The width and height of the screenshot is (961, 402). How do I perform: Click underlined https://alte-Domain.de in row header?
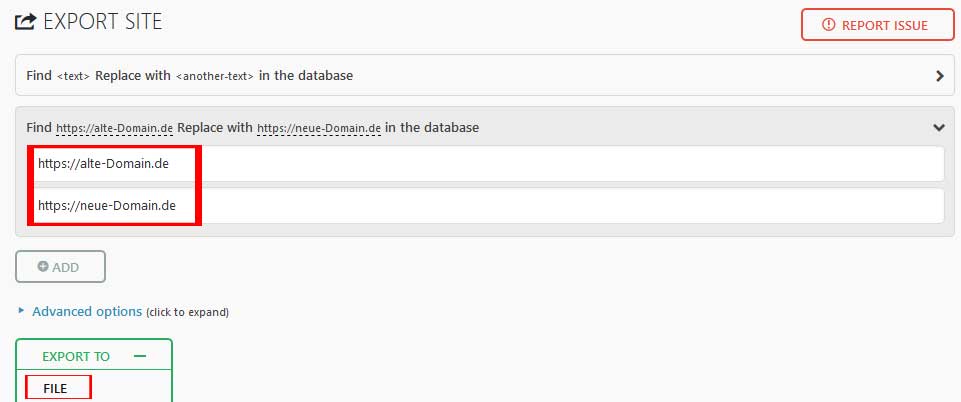[x=115, y=128]
